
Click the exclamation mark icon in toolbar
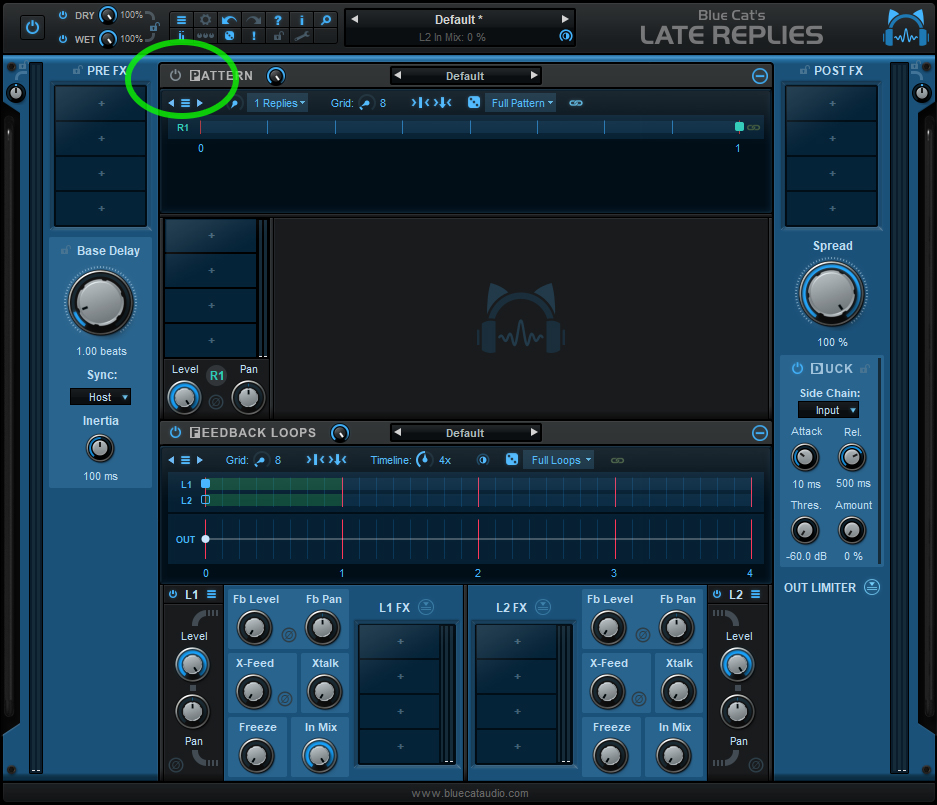click(x=253, y=36)
